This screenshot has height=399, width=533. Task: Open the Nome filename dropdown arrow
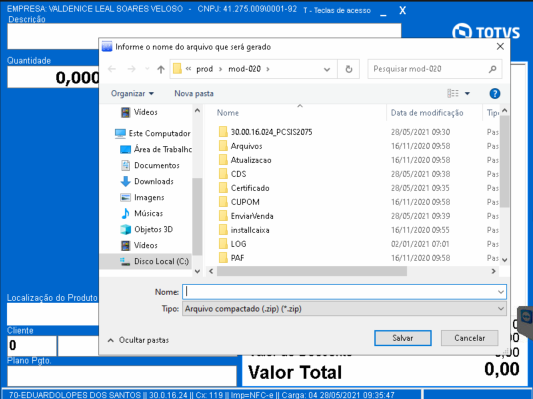pos(501,292)
